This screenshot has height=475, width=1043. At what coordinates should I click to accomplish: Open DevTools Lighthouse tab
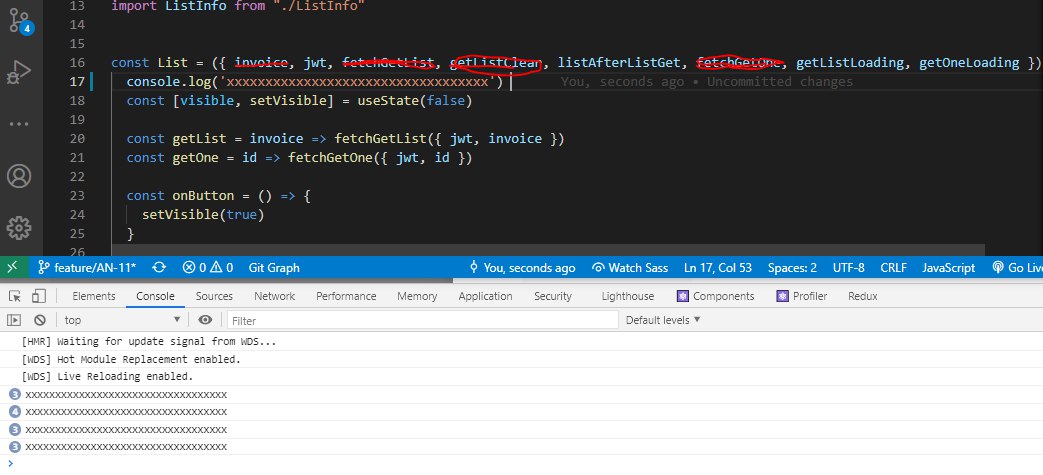click(x=627, y=296)
